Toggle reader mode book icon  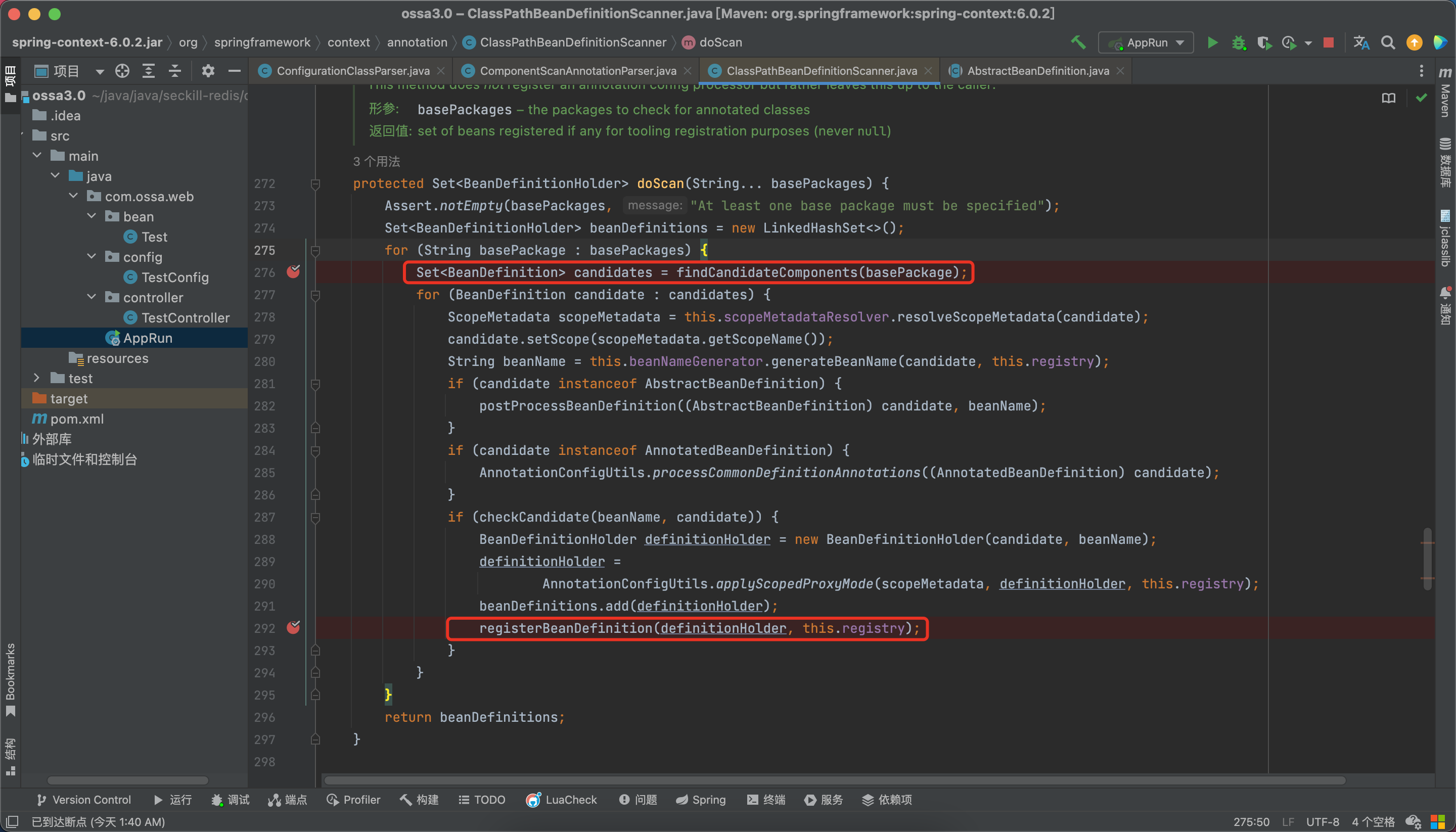pyautogui.click(x=1388, y=98)
